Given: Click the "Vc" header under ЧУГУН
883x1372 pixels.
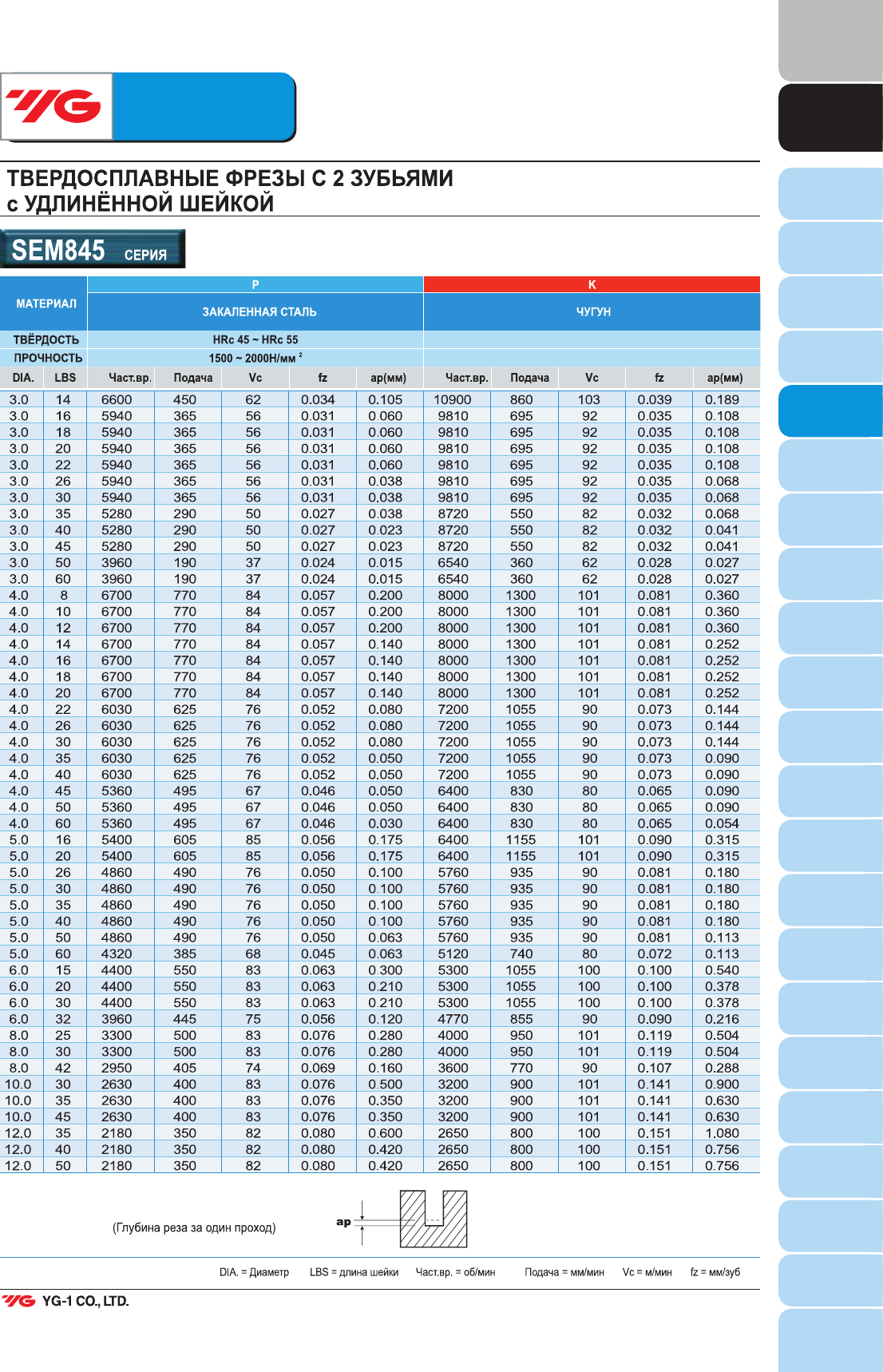Looking at the screenshot, I should [x=592, y=378].
